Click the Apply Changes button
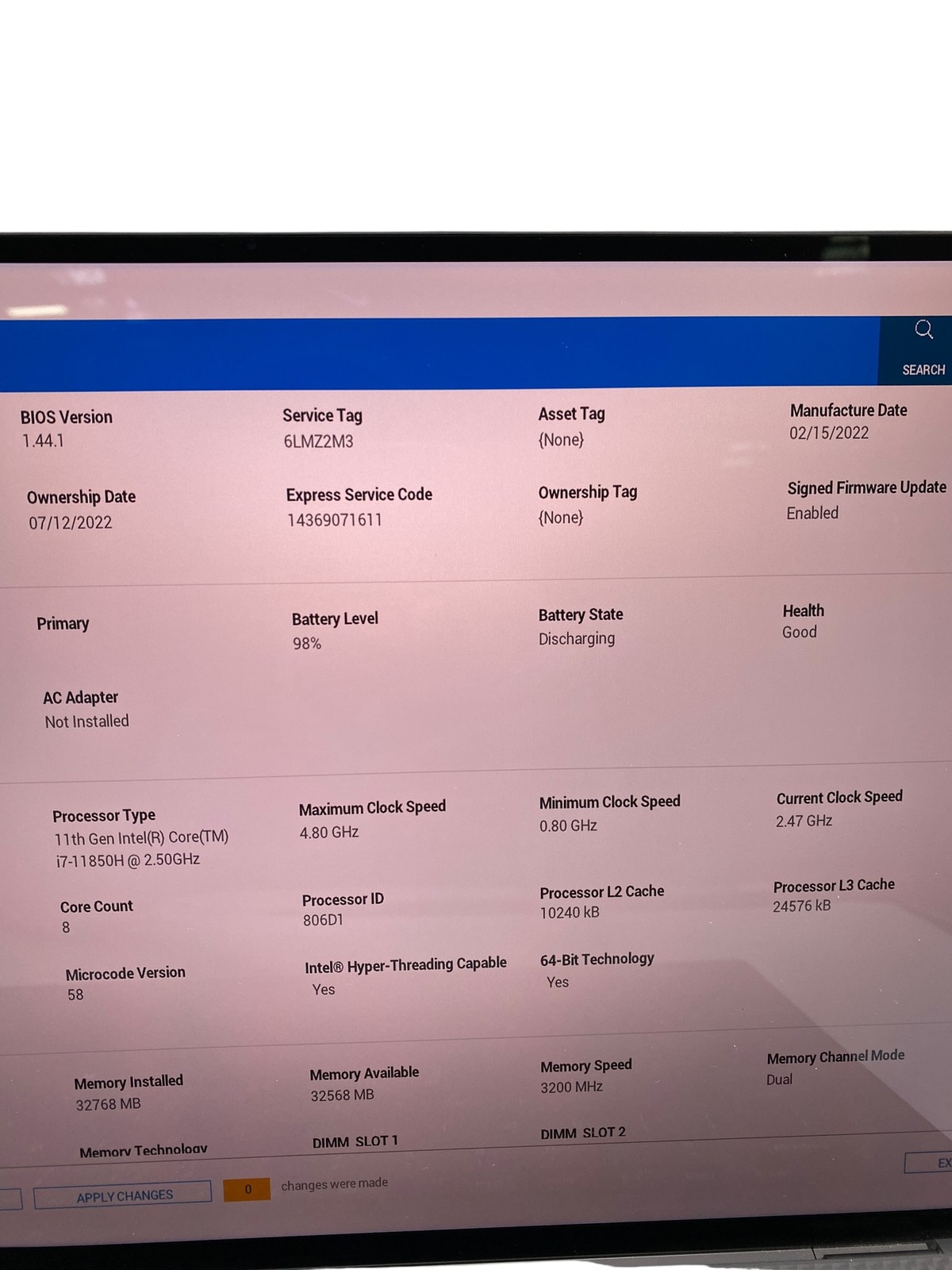The height and width of the screenshot is (1270, 952). [123, 1195]
